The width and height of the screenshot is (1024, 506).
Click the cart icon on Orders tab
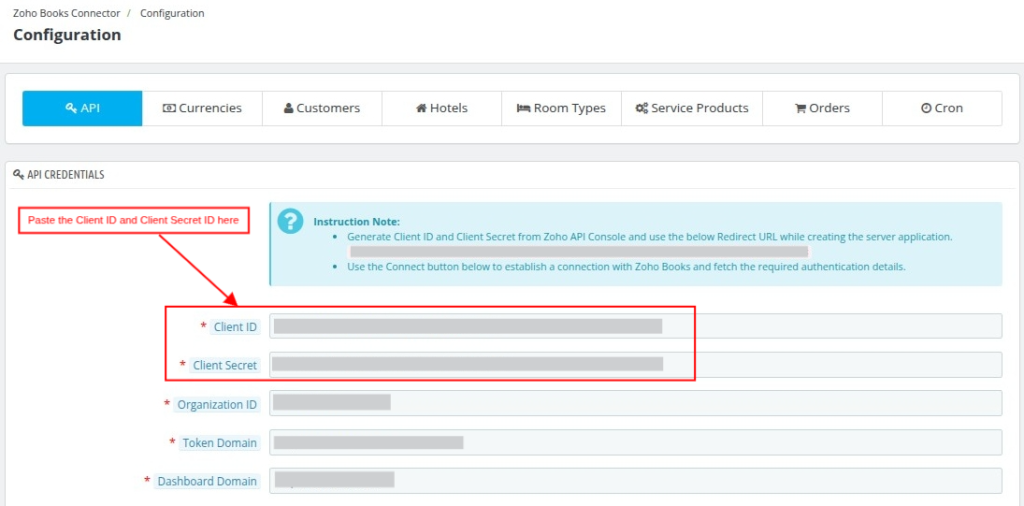[800, 108]
